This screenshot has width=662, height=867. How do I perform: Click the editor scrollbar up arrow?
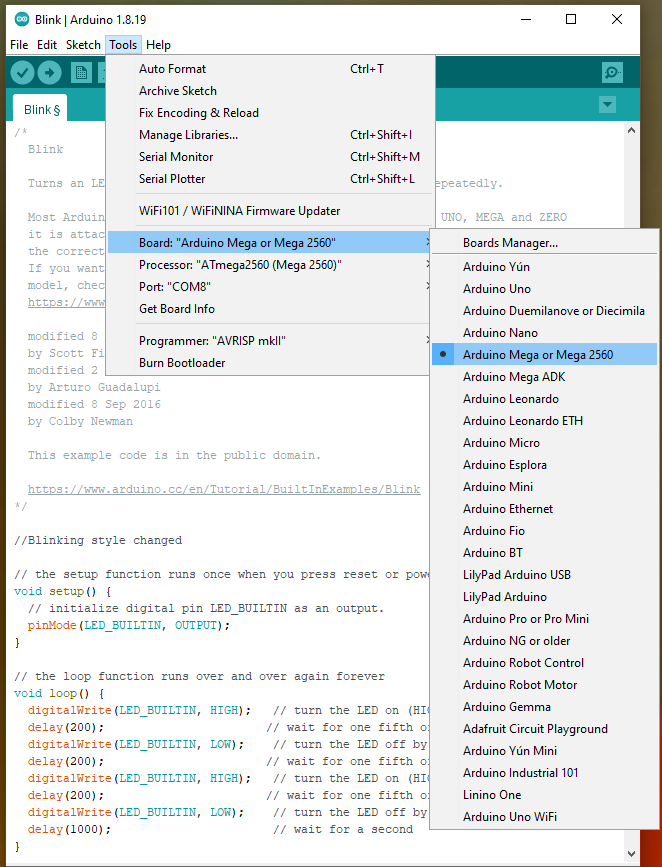(631, 131)
